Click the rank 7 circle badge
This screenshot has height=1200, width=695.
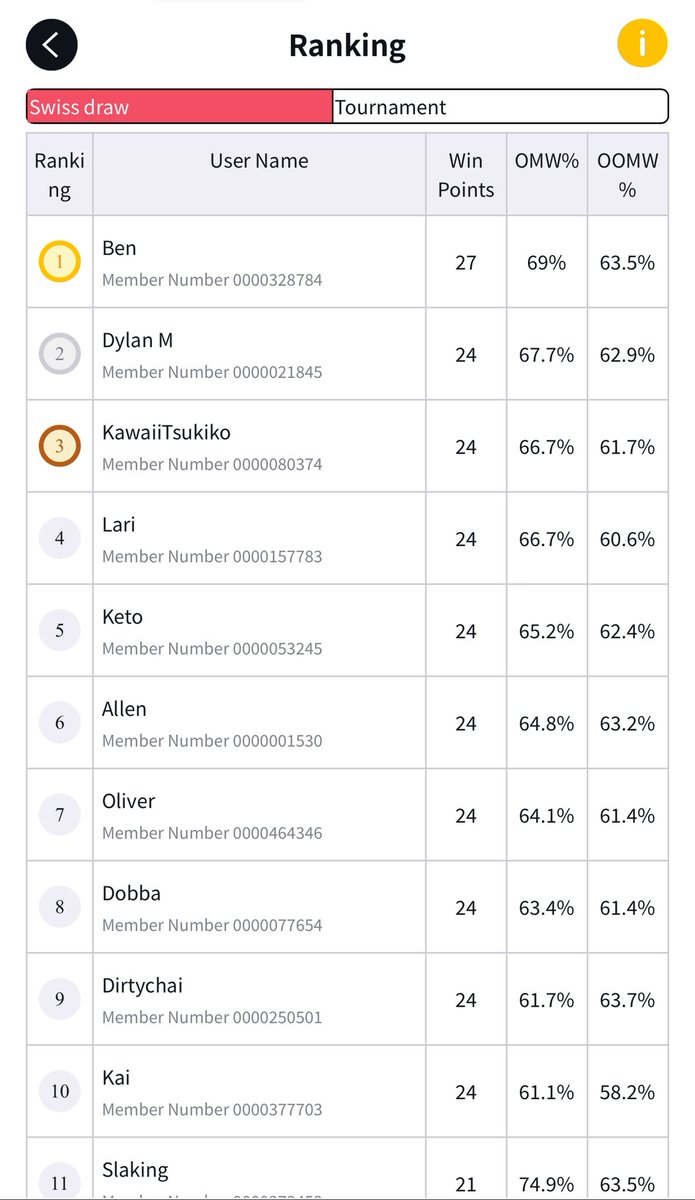[59, 815]
